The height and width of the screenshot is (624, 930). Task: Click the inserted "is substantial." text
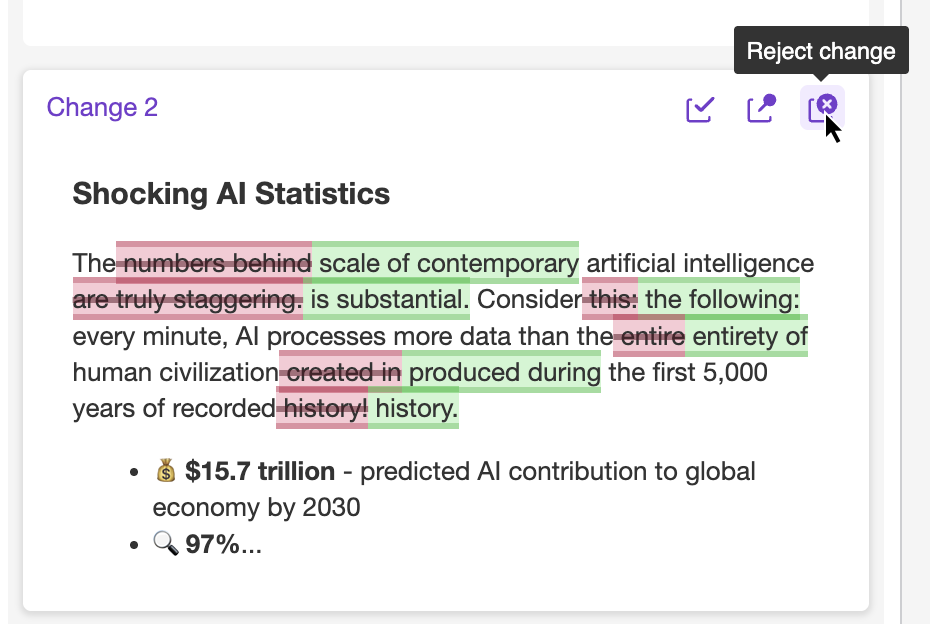[x=389, y=299]
